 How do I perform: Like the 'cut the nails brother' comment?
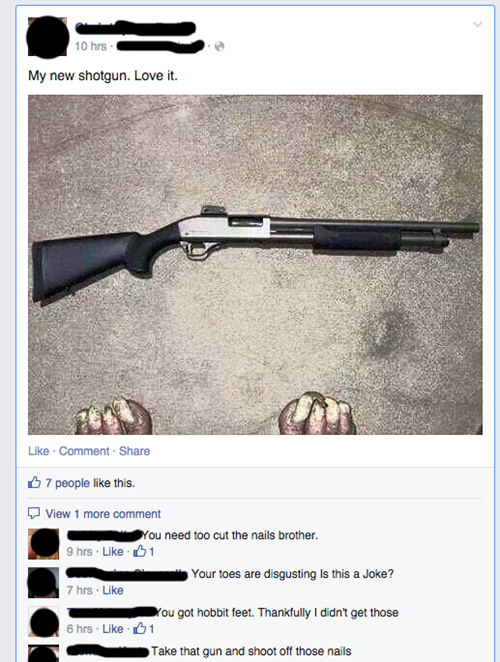[x=113, y=551]
